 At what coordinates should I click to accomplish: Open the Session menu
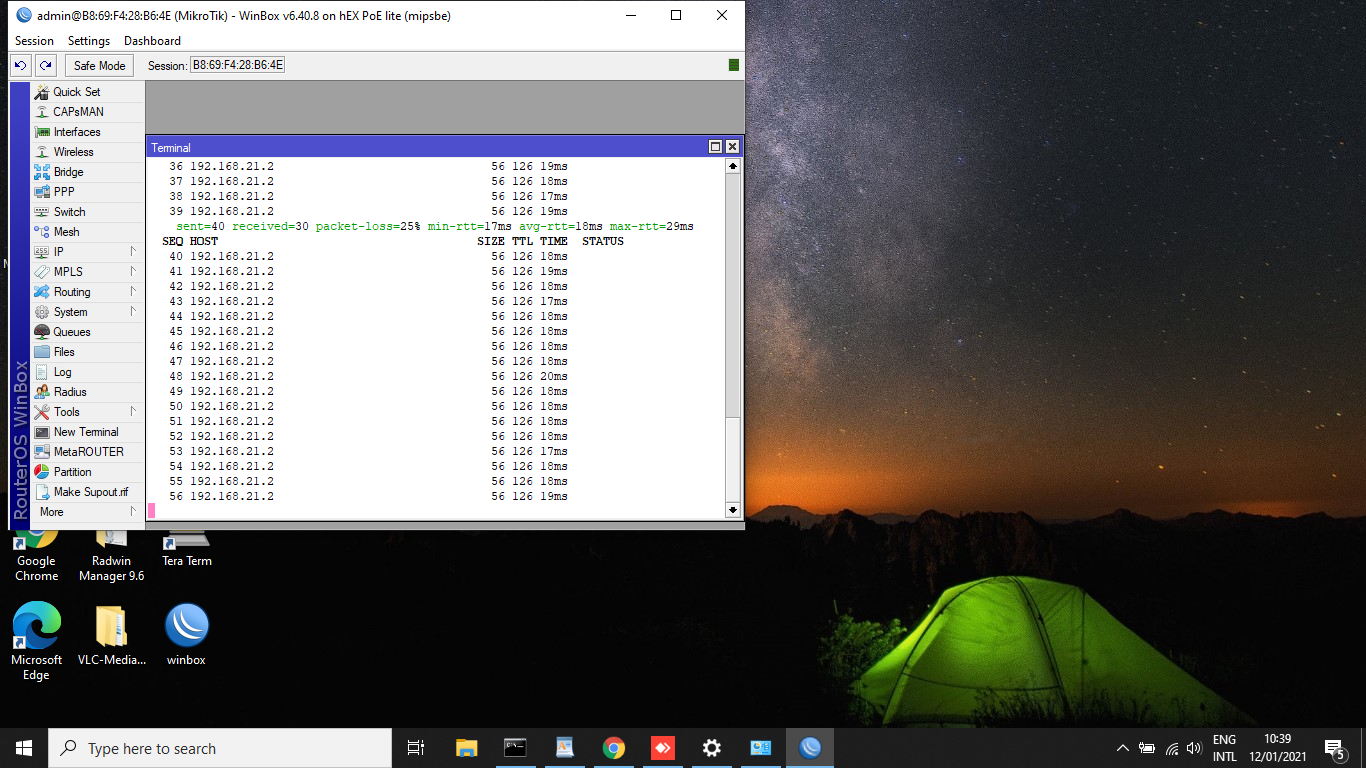[x=34, y=41]
